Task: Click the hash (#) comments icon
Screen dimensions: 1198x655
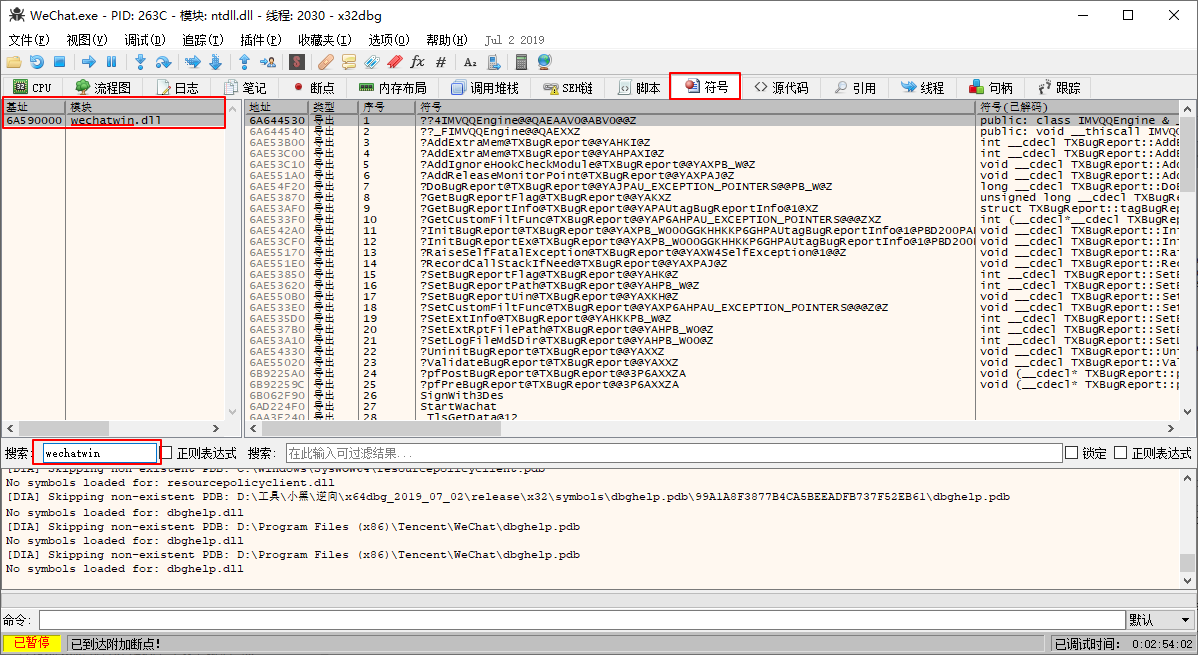Action: 440,62
